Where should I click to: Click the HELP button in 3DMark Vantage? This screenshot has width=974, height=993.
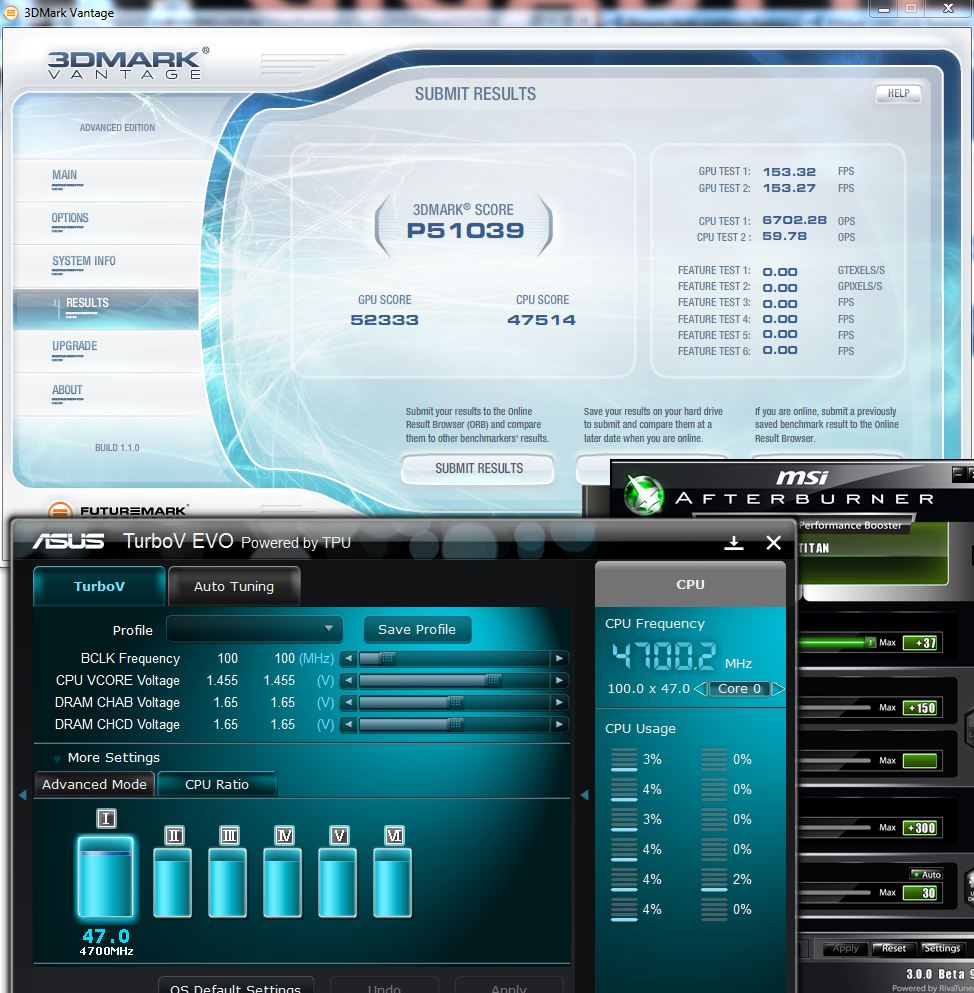898,94
